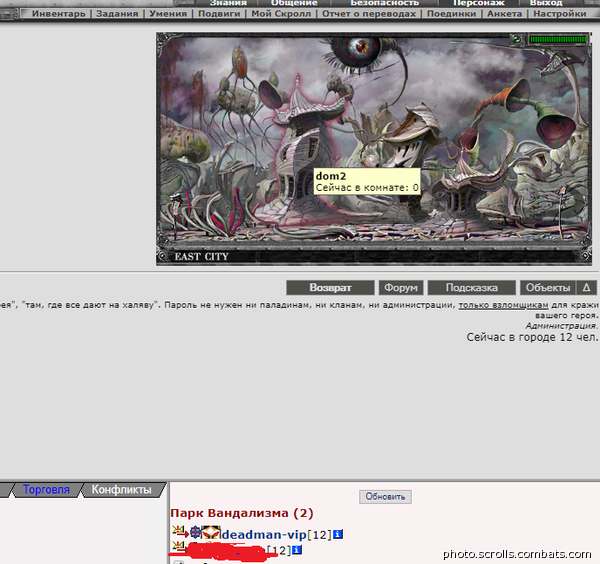This screenshot has width=600, height=564.
Task: Open the info icon next to deadman-vip
Action: point(338,534)
